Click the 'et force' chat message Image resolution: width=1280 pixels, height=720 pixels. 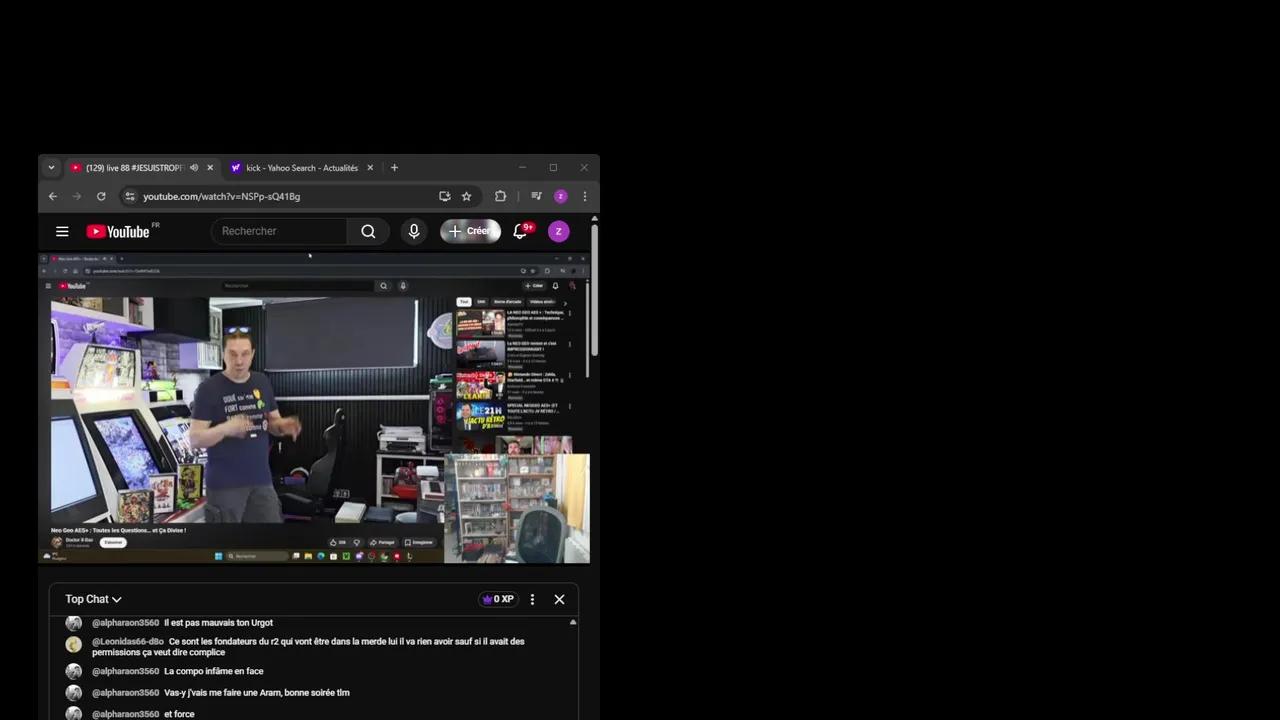pos(180,714)
